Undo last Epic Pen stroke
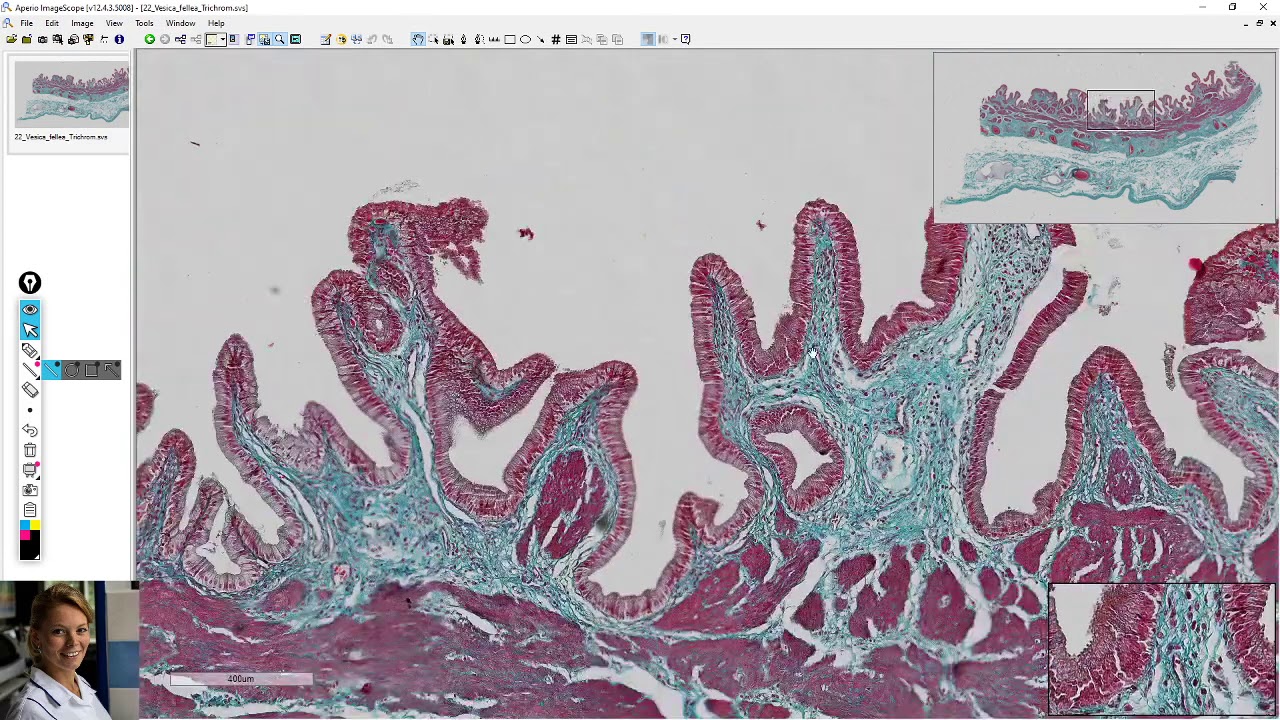 [30, 430]
